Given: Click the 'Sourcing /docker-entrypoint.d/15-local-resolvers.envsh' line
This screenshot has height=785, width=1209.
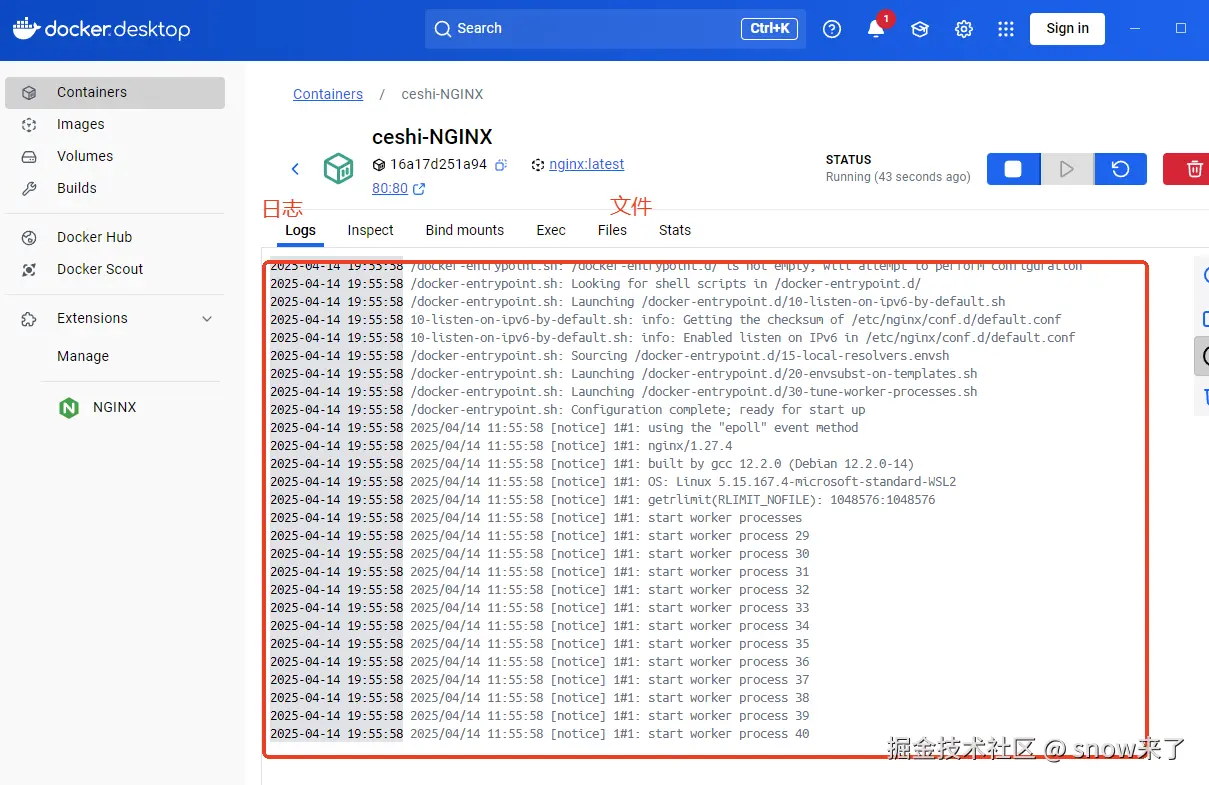Looking at the screenshot, I should 610,356.
